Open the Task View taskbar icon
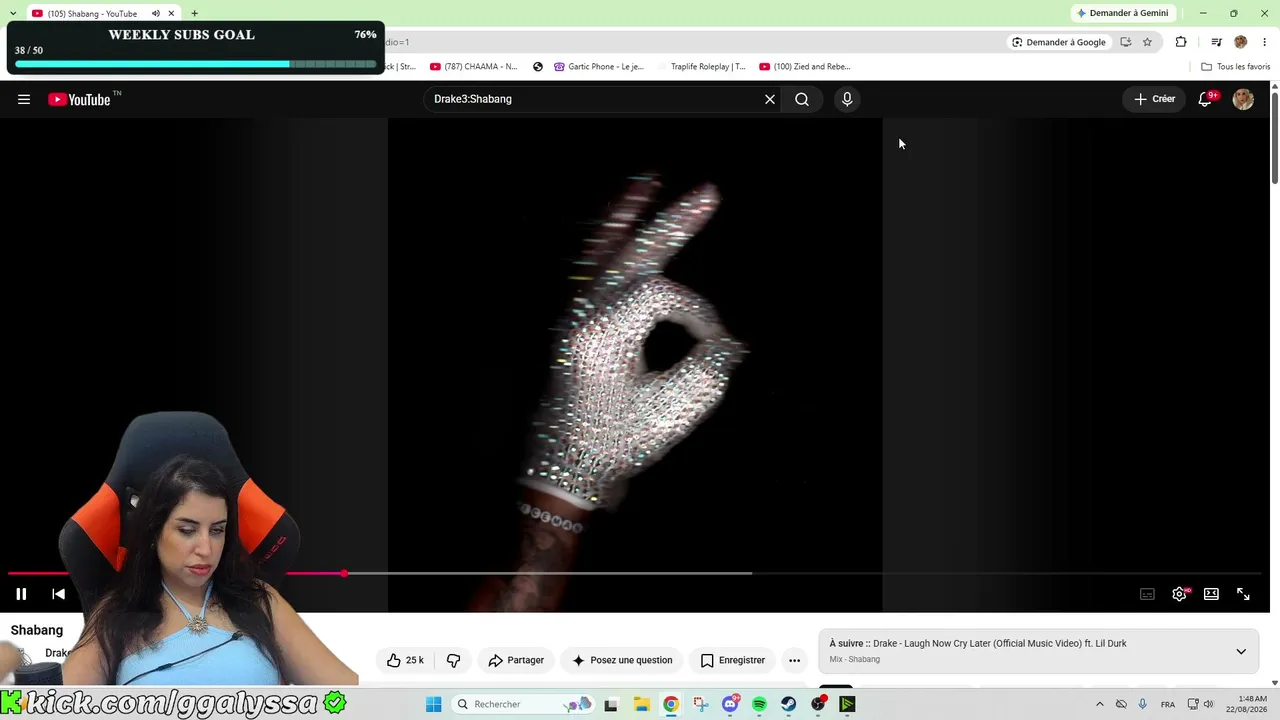This screenshot has width=1280, height=720. (x=611, y=704)
